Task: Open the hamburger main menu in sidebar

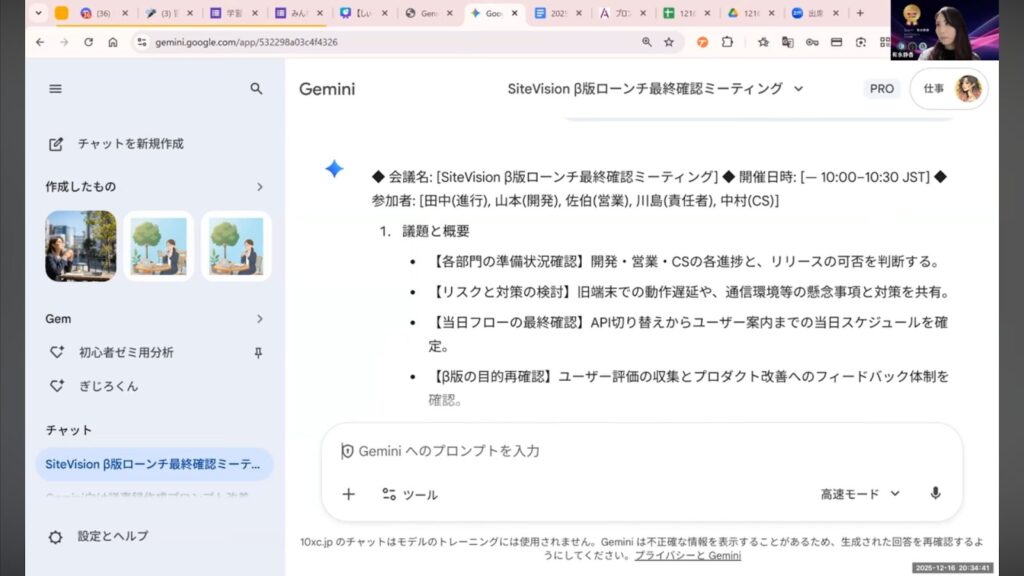Action: 55,89
